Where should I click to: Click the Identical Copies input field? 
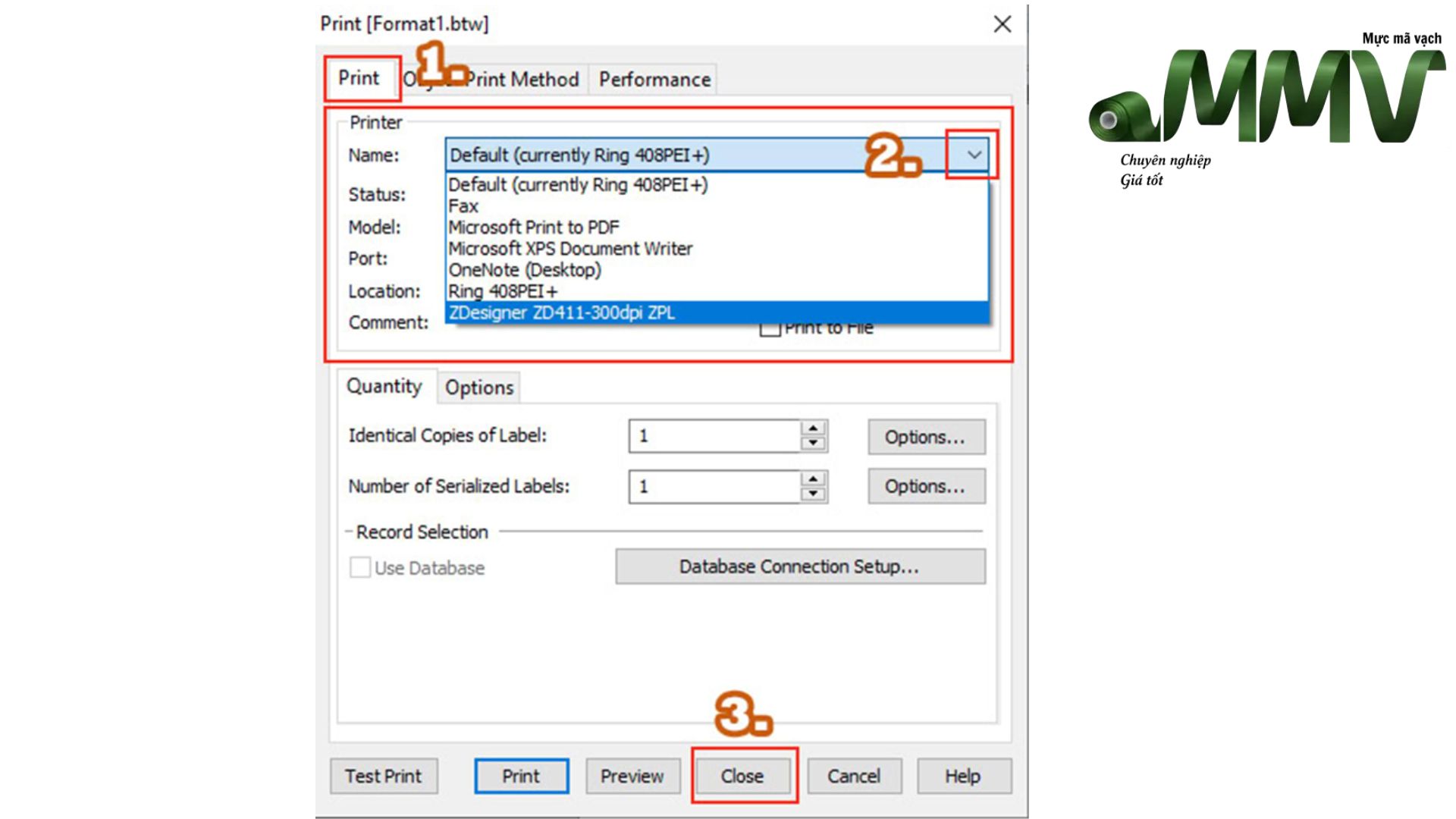tap(714, 436)
